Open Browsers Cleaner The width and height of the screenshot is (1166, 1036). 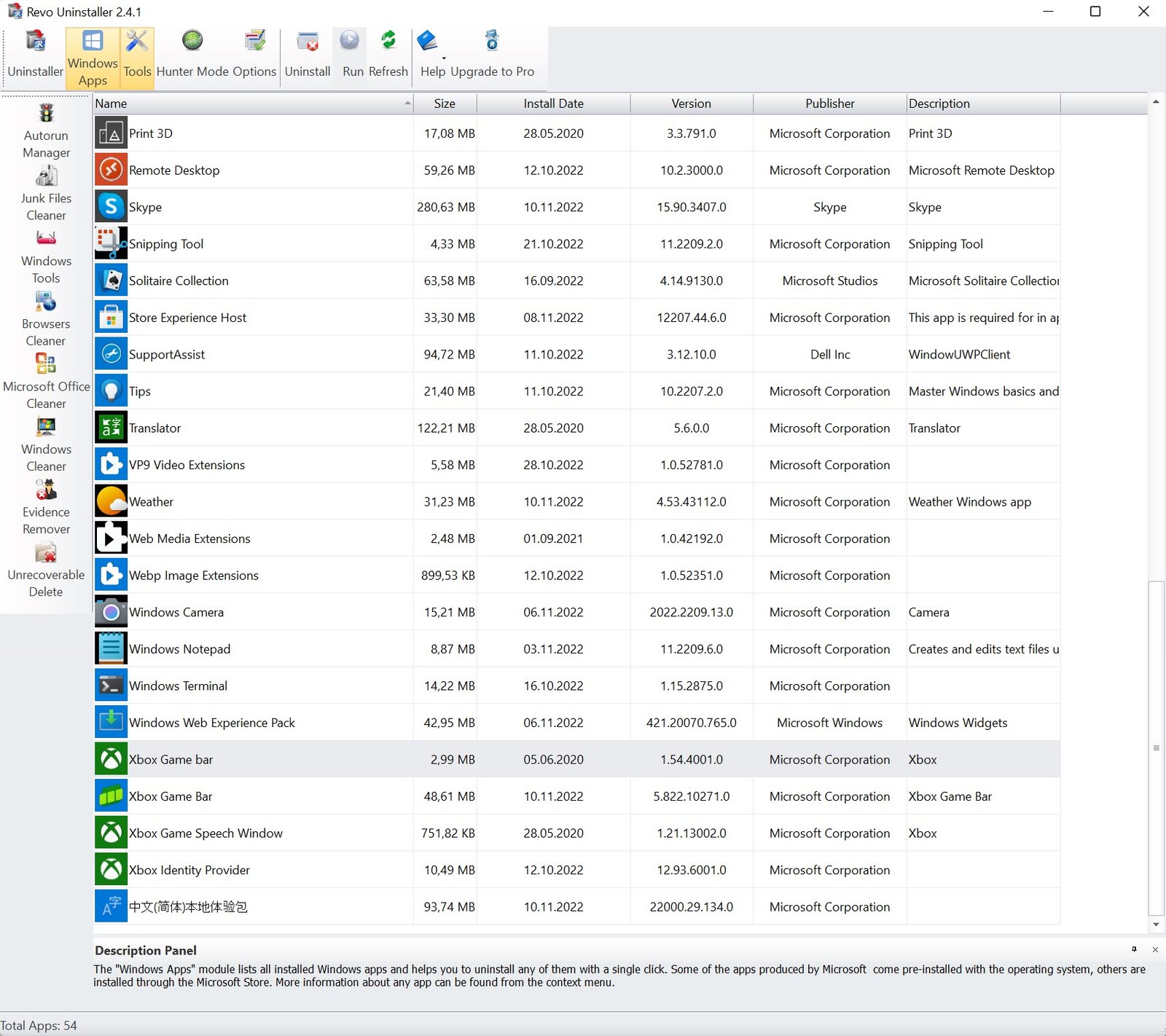46,317
